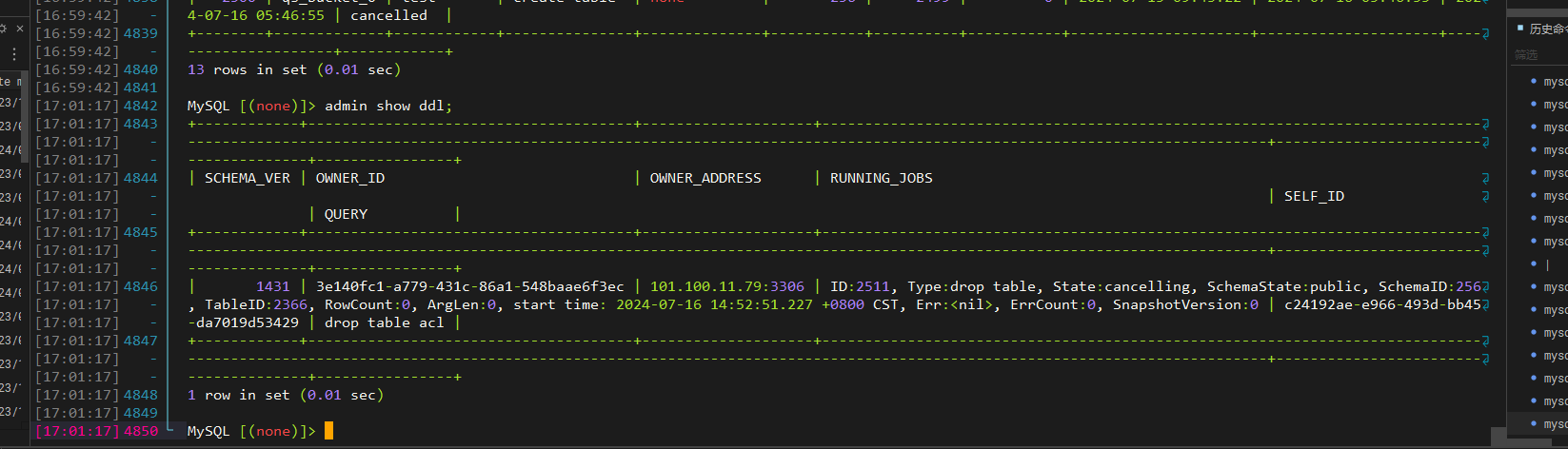Click the "admin show ddl;" command text

click(388, 106)
